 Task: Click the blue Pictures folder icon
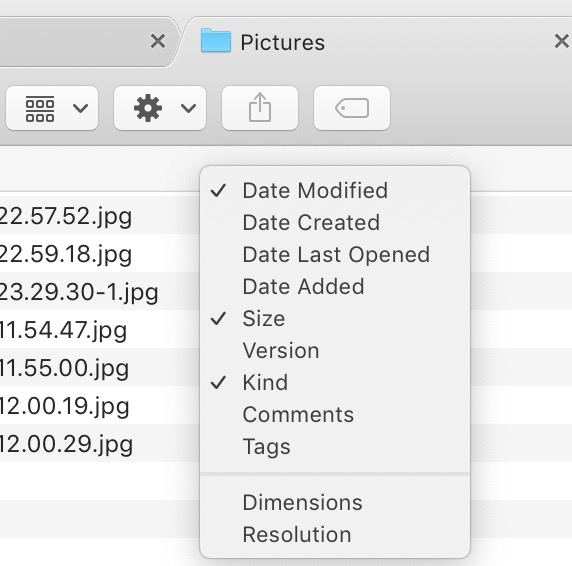216,40
